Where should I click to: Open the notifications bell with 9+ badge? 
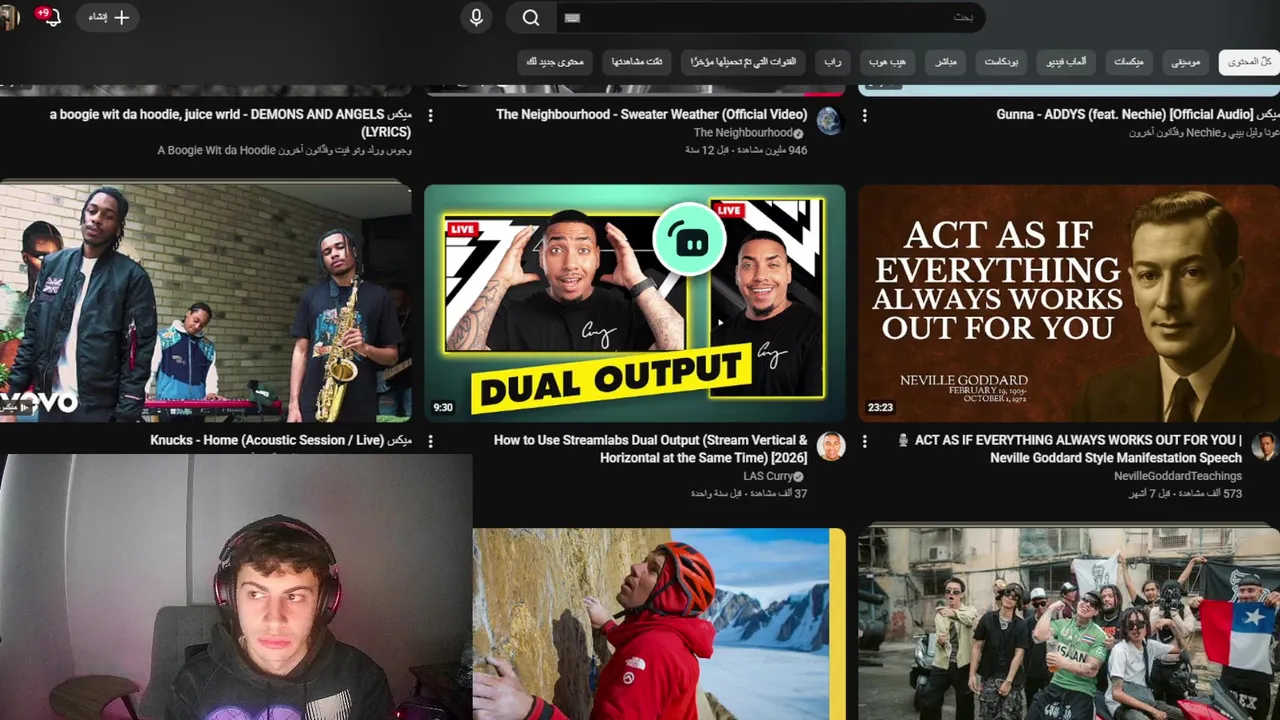[51, 17]
